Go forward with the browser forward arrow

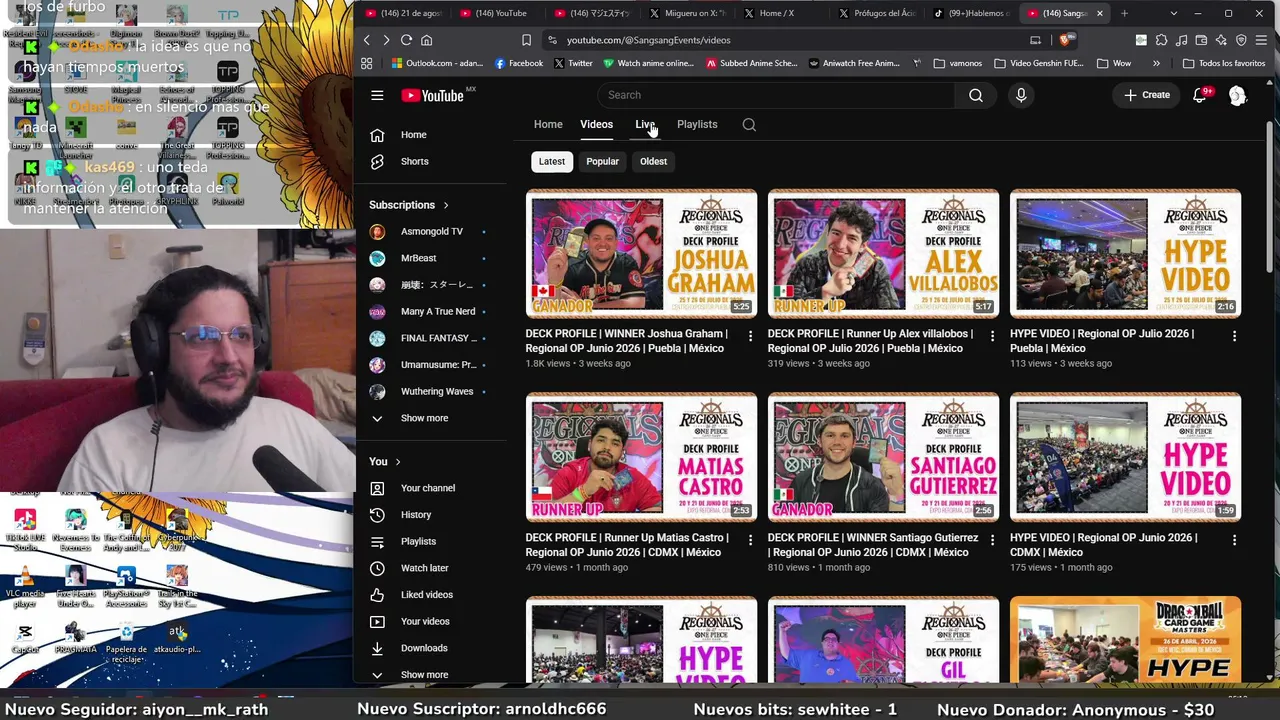coord(386,40)
